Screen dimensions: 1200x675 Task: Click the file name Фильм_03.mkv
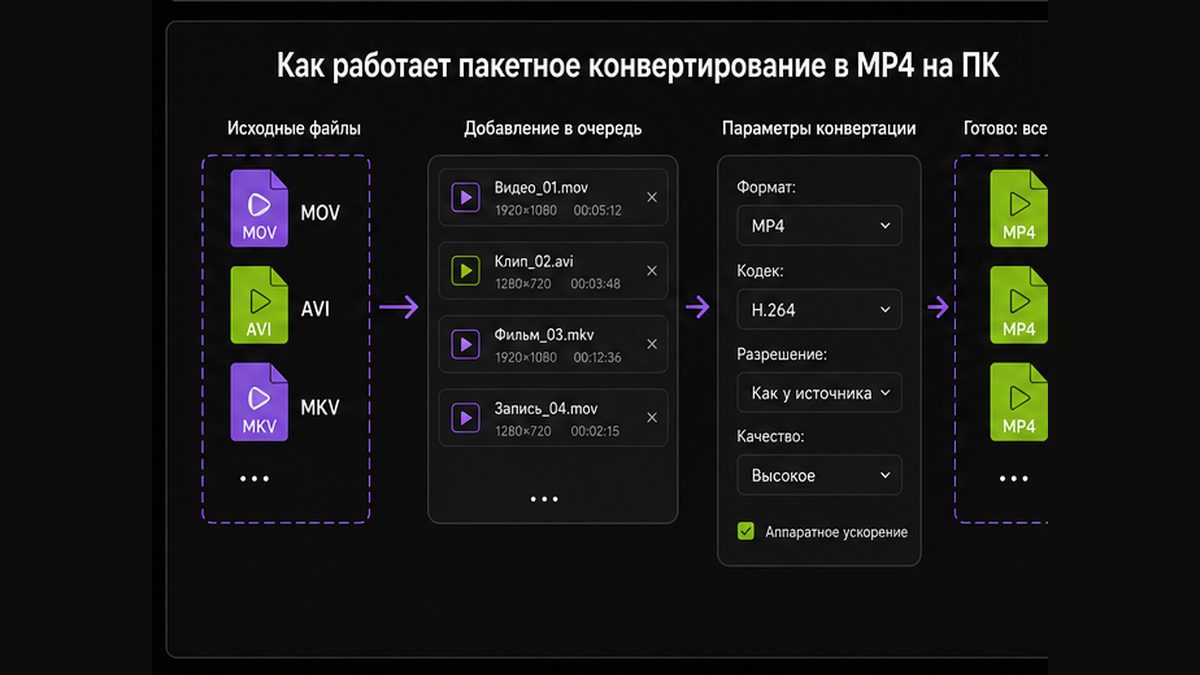tap(544, 335)
